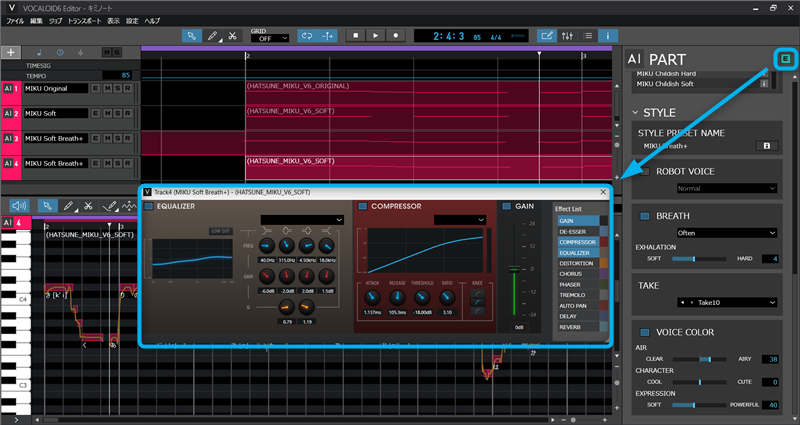Open the Take10 dropdown
Viewport: 800px width, 425px height.
point(727,303)
